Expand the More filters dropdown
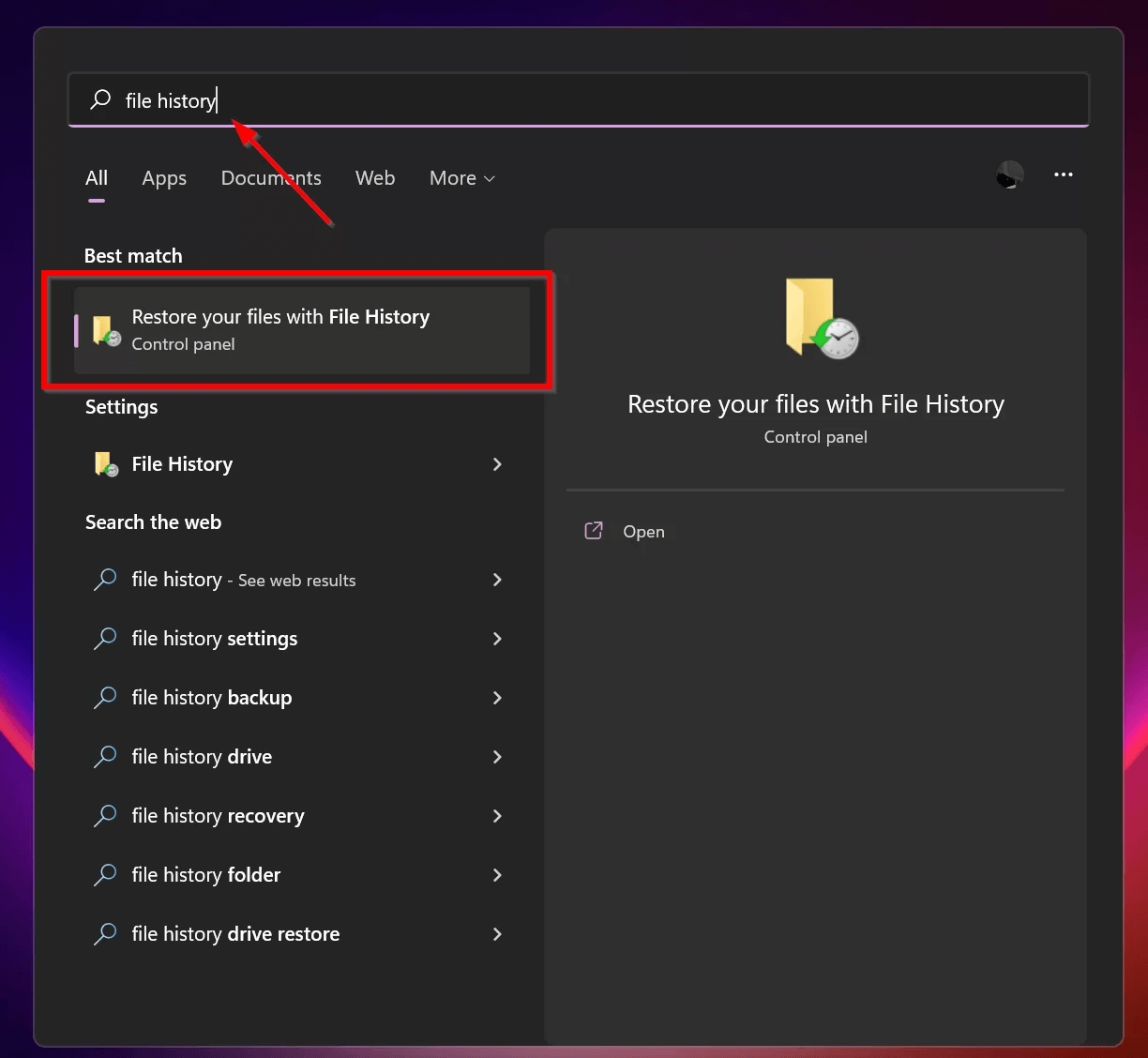Screen dimensions: 1148x1058 461,177
